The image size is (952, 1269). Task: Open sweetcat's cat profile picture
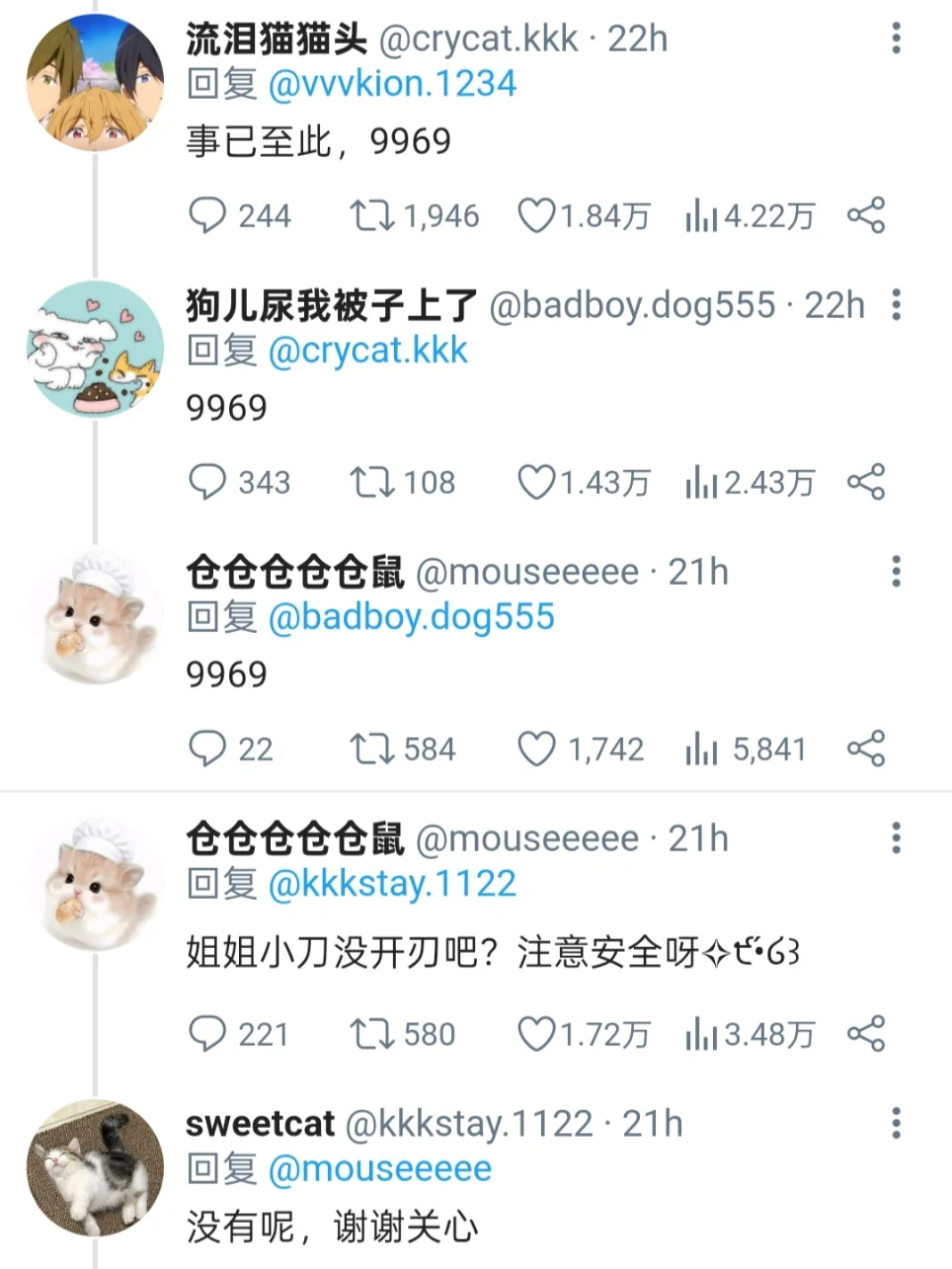pyautogui.click(x=95, y=1167)
